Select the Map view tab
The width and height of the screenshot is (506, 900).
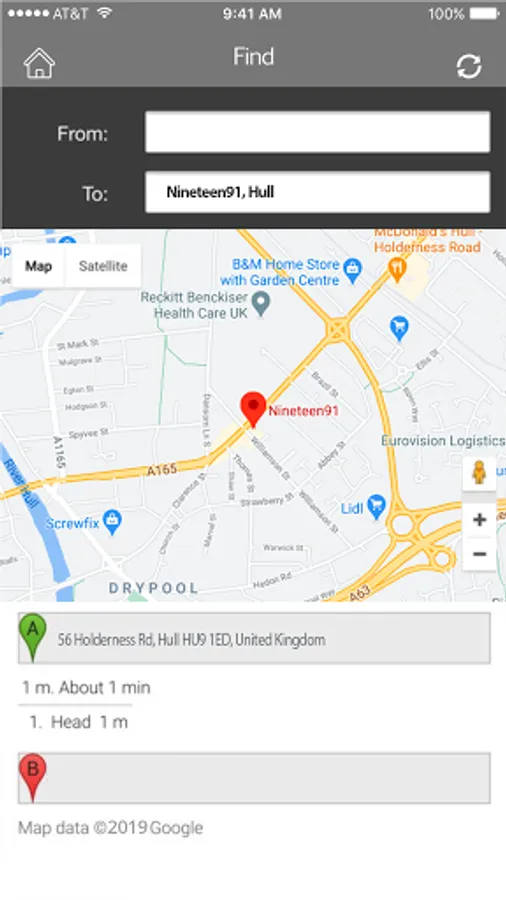coord(38,266)
